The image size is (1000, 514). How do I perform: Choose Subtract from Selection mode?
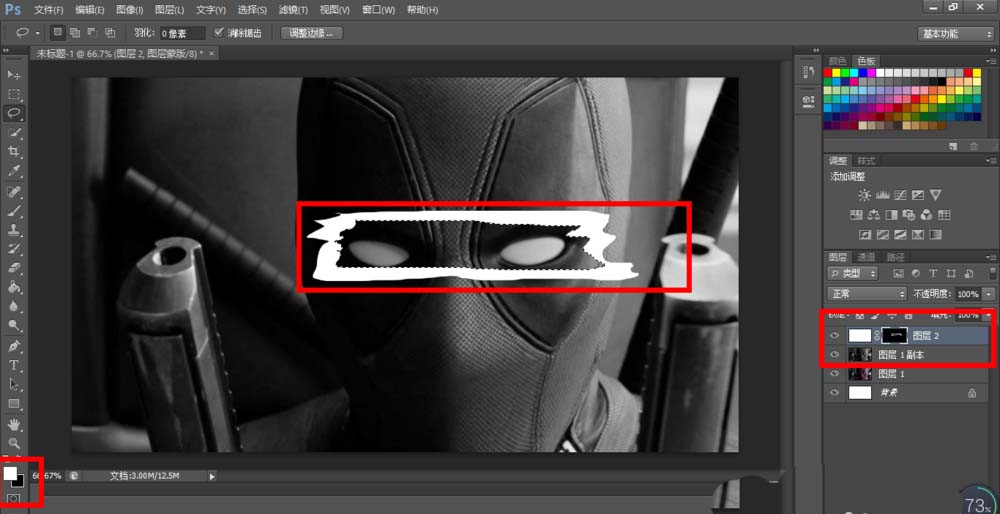92,33
